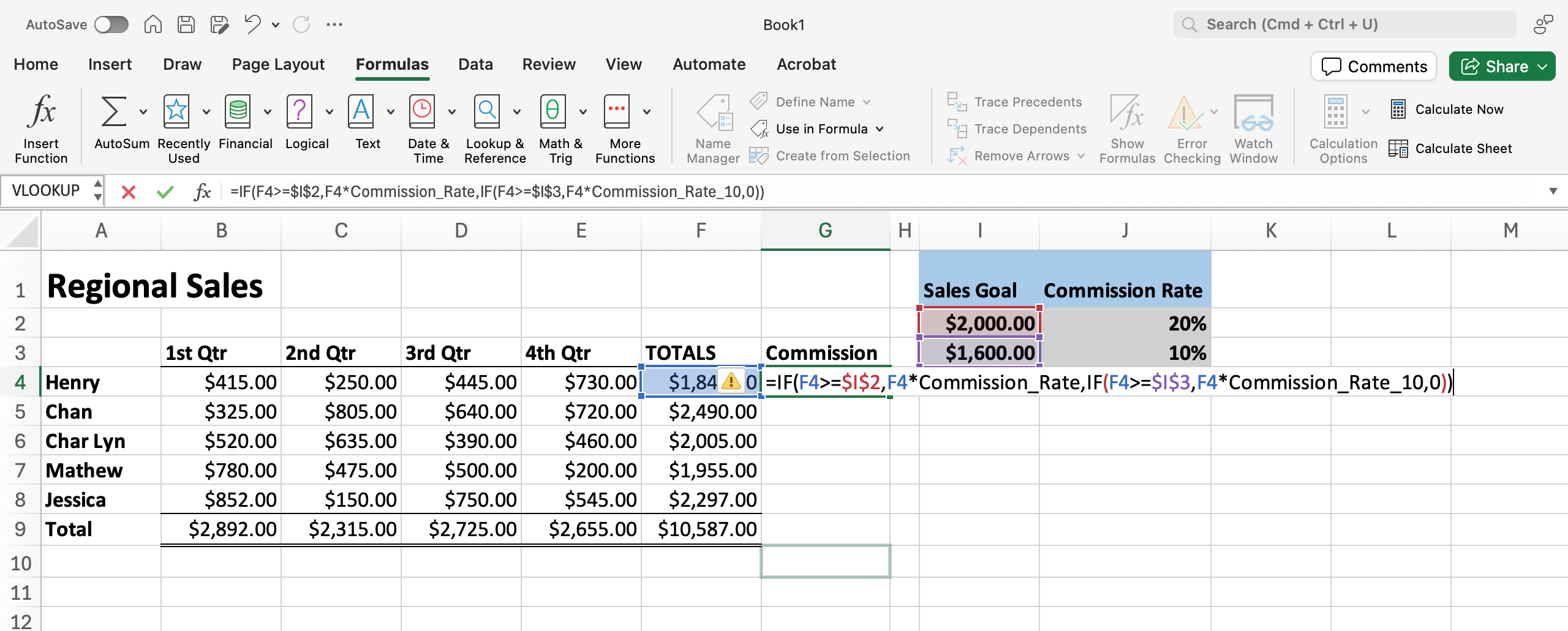Image resolution: width=1568 pixels, height=631 pixels.
Task: Select the column G header
Action: click(x=826, y=230)
